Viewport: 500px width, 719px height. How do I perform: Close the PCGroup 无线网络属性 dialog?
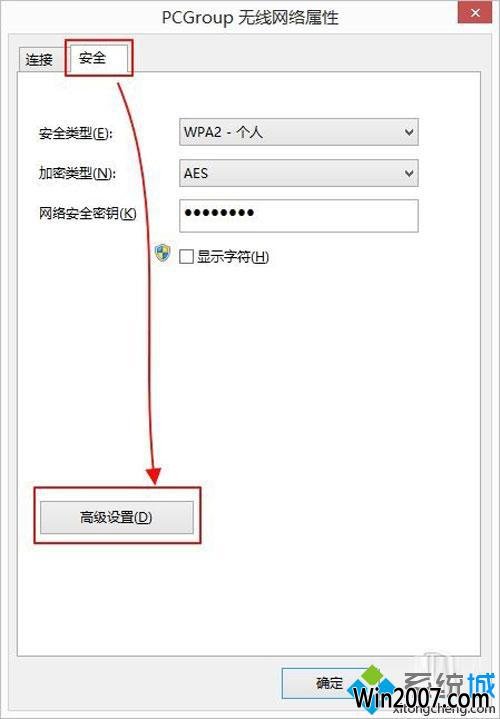point(475,12)
